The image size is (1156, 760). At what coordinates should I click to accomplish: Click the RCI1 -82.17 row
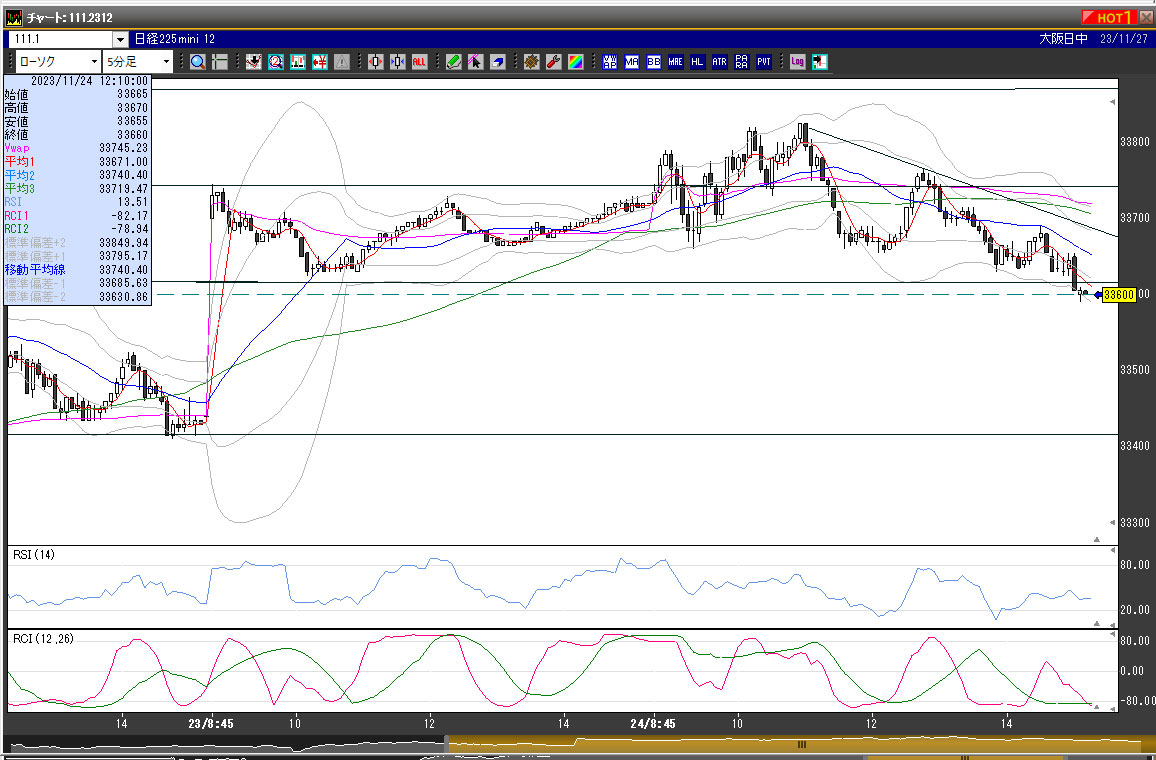point(77,215)
